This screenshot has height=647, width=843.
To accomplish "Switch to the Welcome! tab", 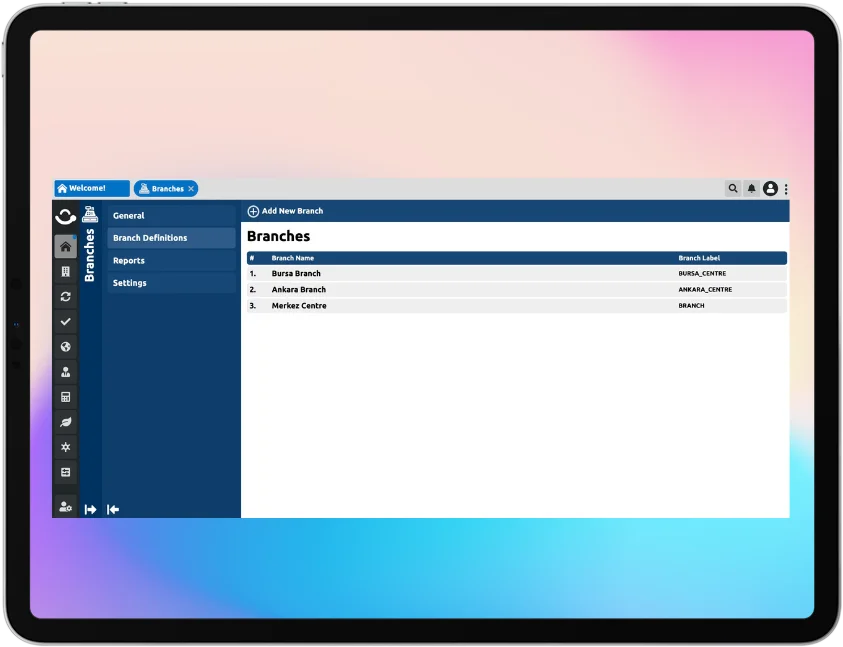I will (91, 188).
